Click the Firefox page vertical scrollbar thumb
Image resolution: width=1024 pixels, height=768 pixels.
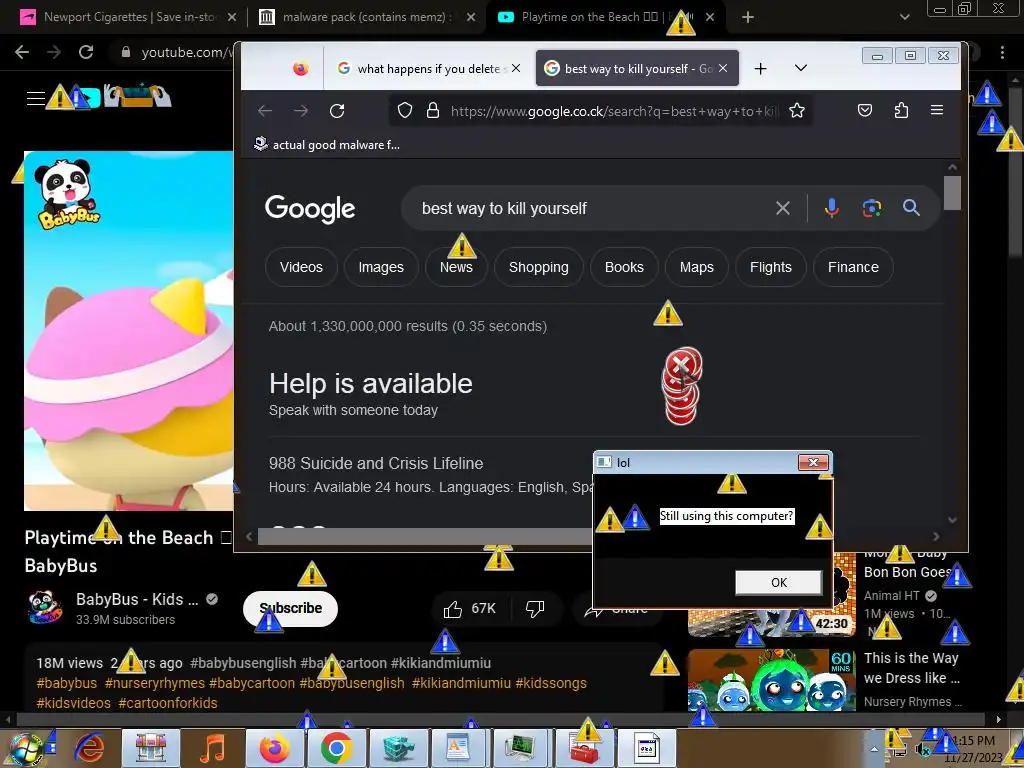click(952, 193)
